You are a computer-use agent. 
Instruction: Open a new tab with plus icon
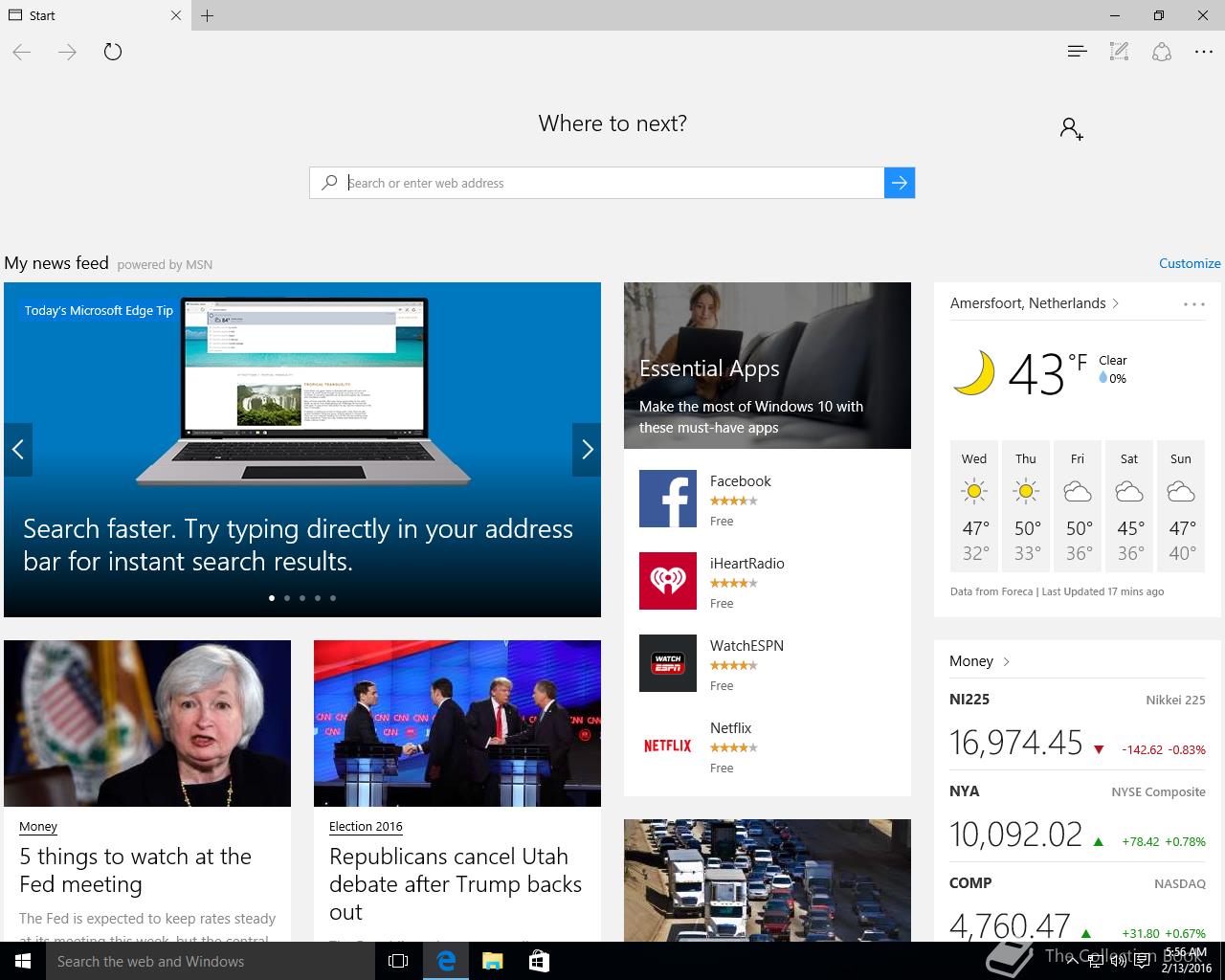[208, 15]
